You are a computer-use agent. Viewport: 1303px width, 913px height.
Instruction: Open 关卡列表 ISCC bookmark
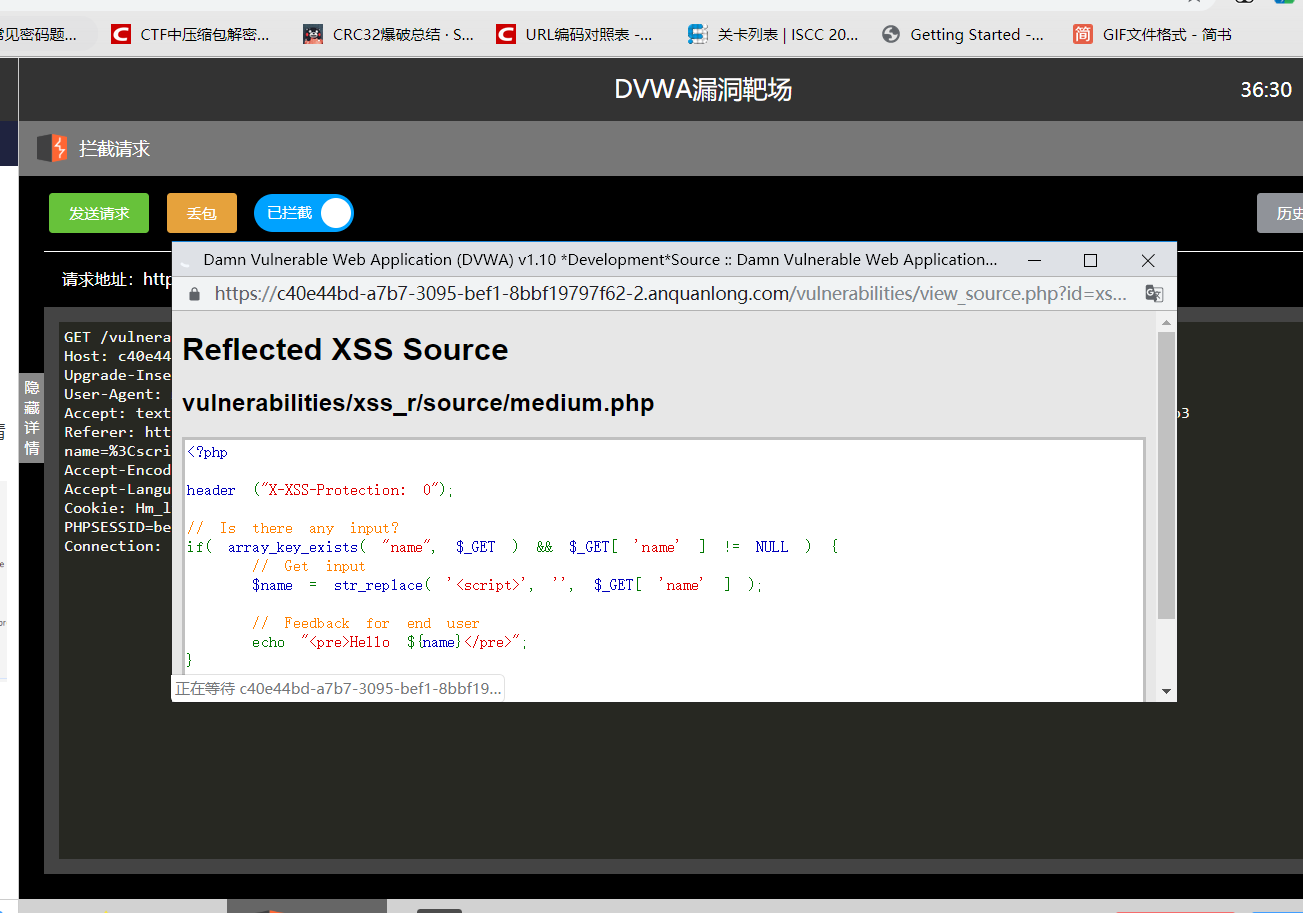pos(773,34)
